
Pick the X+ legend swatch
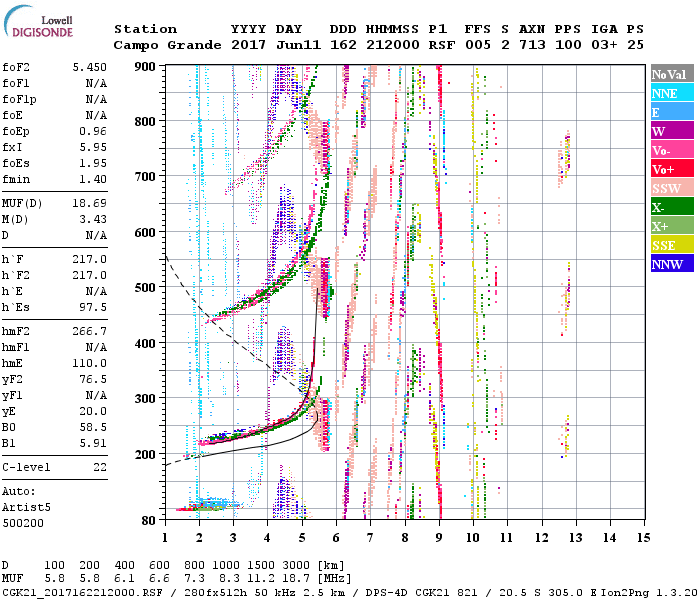[672, 225]
